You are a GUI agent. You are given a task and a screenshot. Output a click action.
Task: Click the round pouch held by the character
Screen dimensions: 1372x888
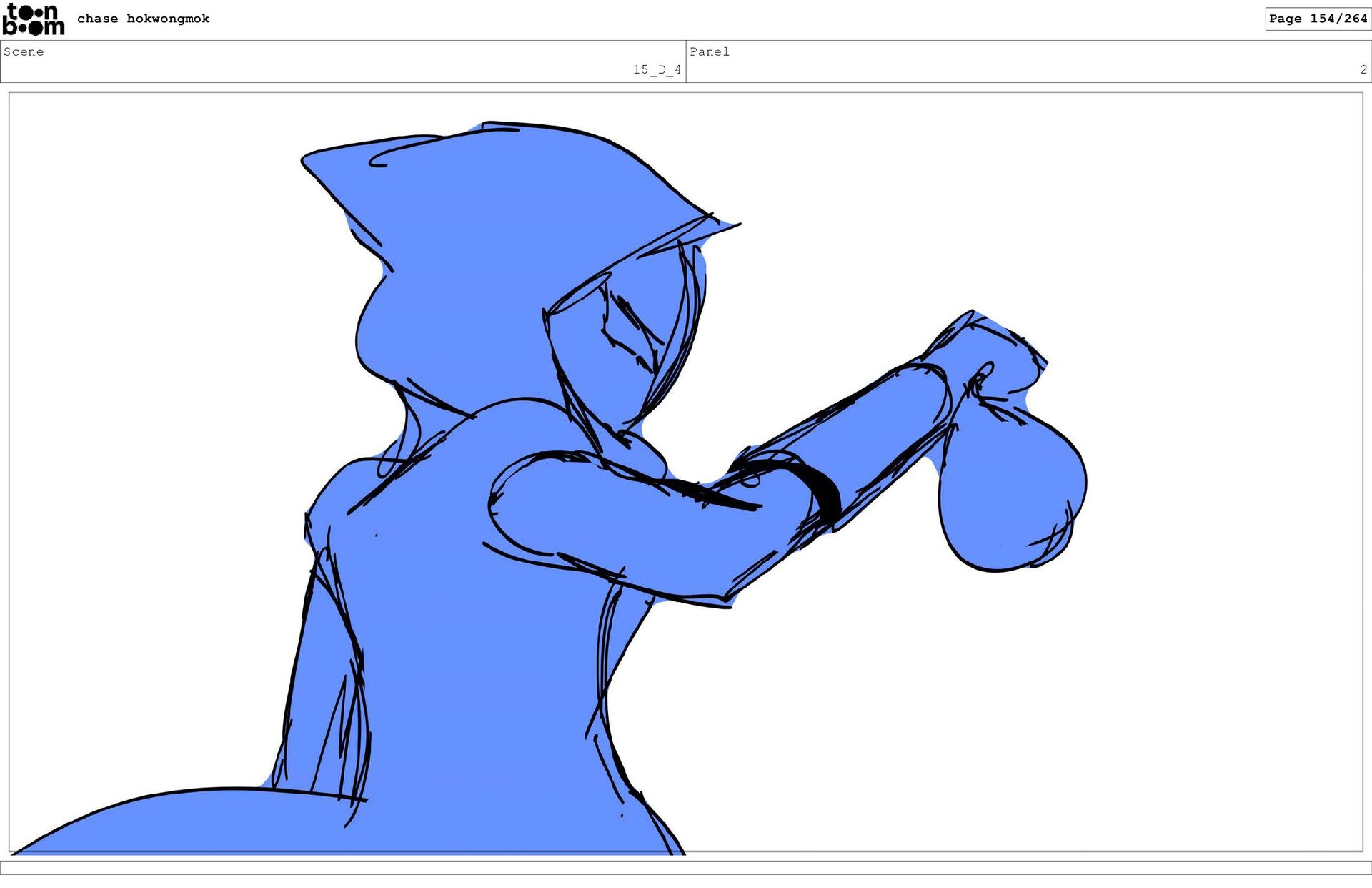(1011, 493)
